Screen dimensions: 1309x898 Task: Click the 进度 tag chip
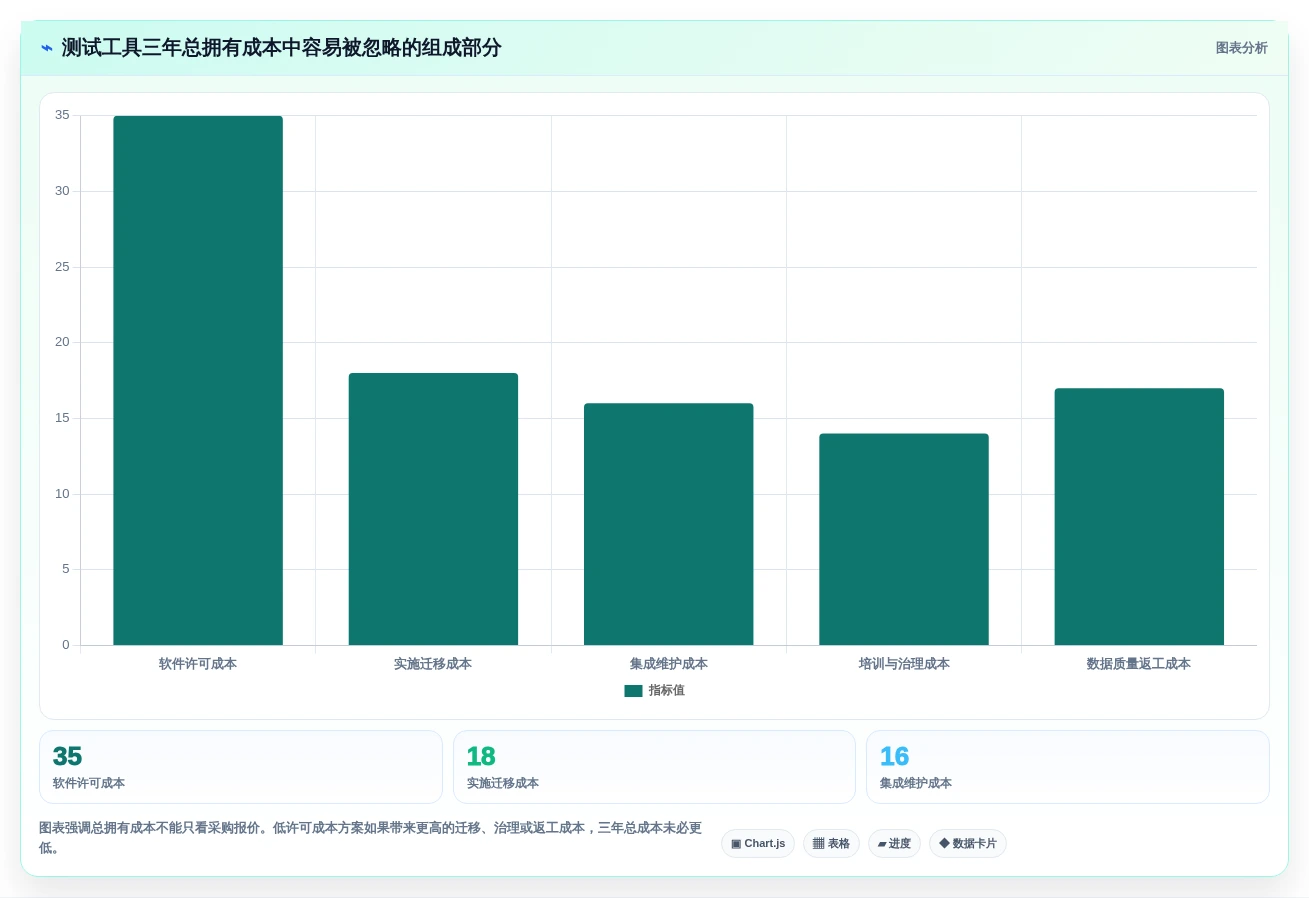click(x=894, y=844)
